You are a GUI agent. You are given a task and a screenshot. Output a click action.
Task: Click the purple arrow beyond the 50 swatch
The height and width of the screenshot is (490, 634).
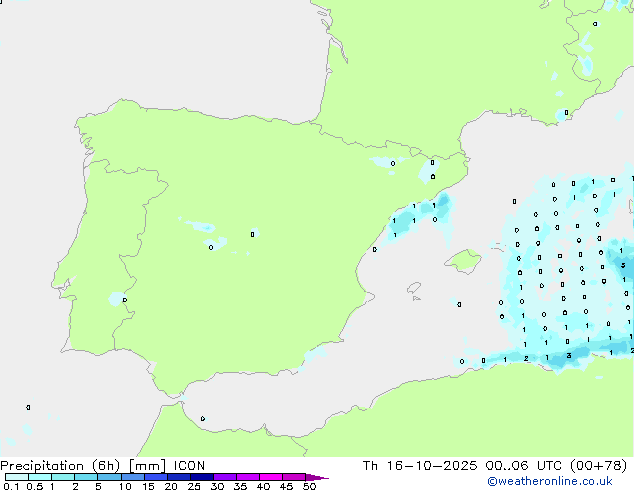pos(317,477)
